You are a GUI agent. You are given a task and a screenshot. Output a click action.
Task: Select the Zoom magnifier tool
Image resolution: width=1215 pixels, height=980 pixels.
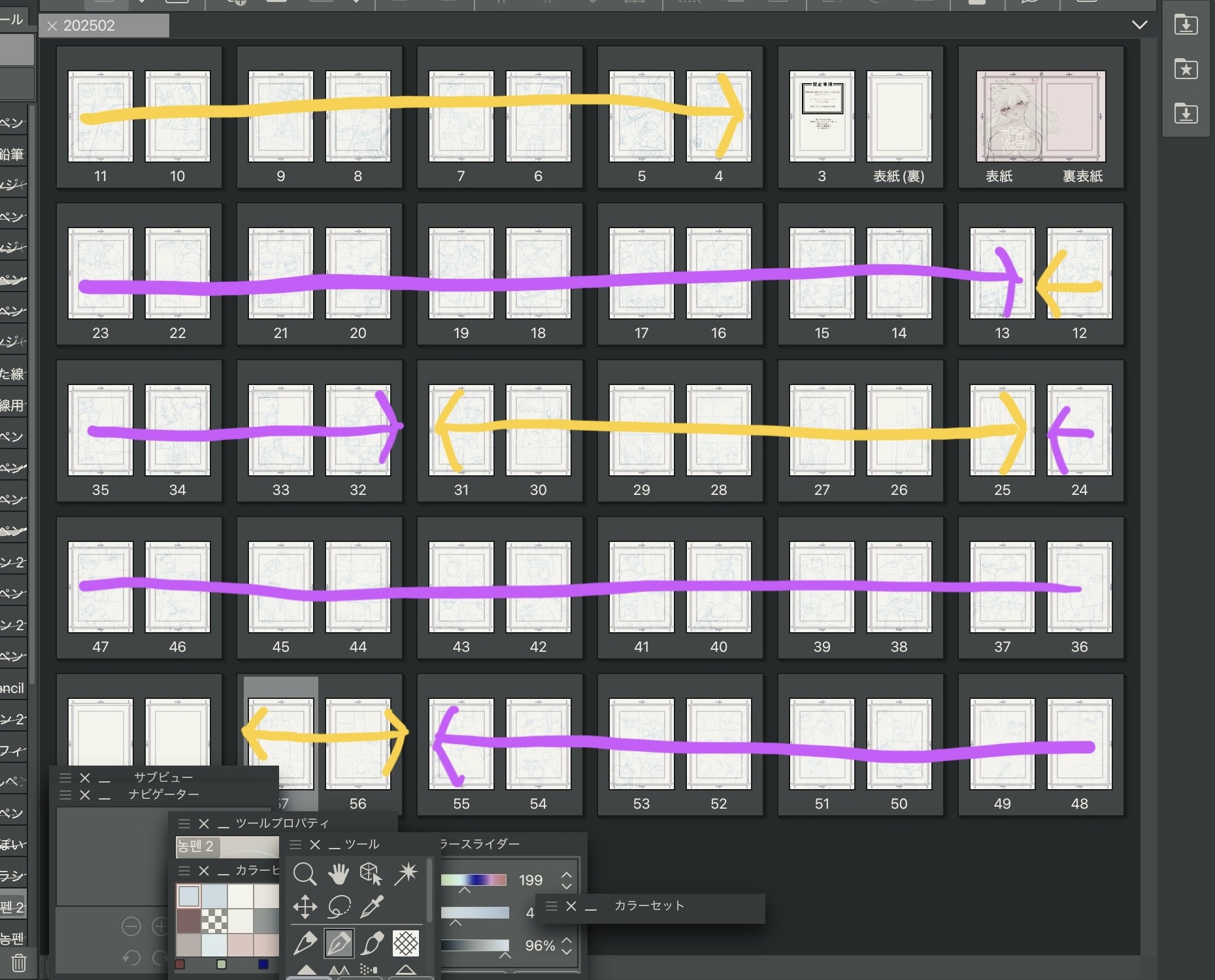305,874
